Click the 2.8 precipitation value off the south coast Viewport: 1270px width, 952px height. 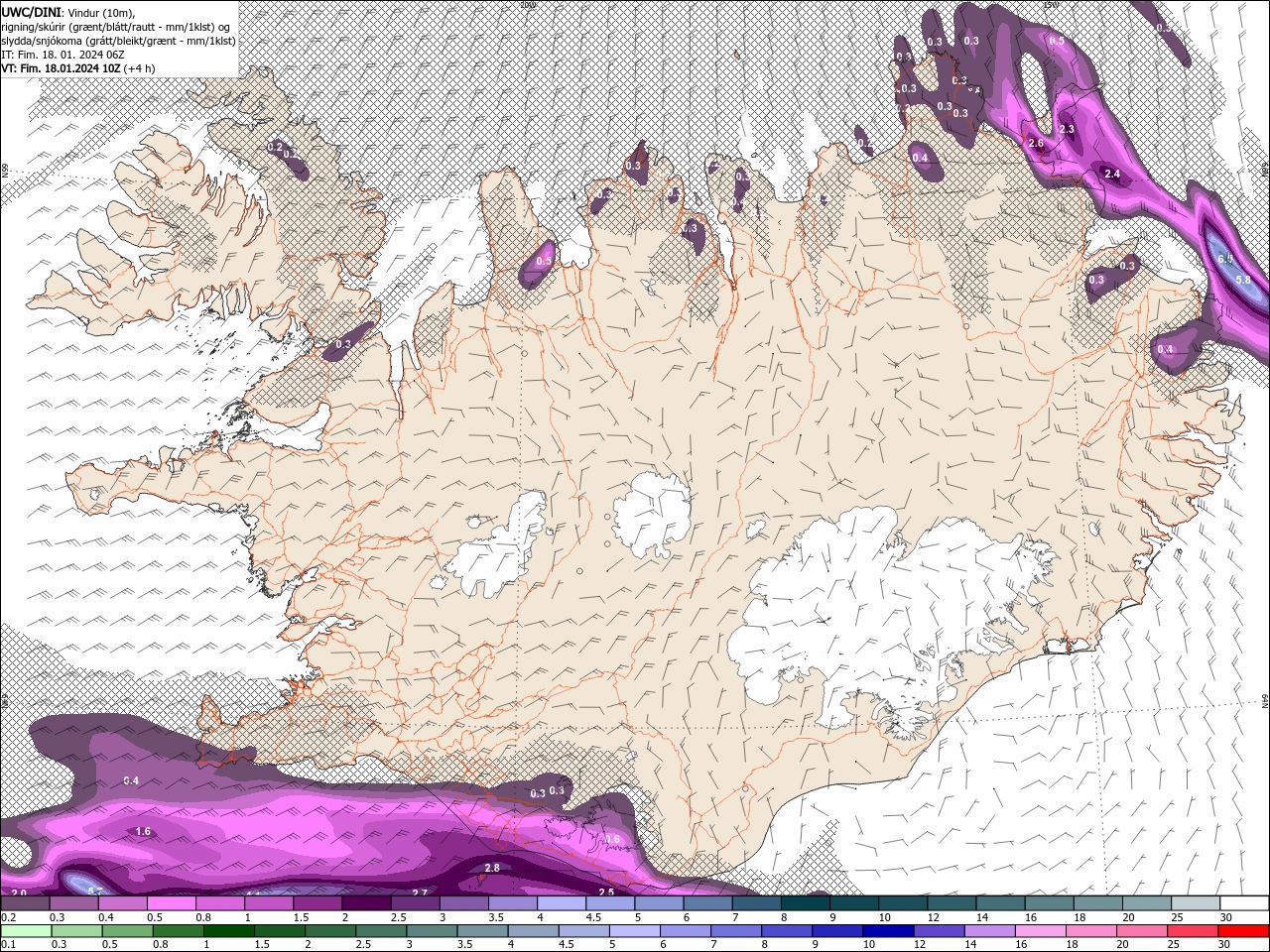click(491, 868)
